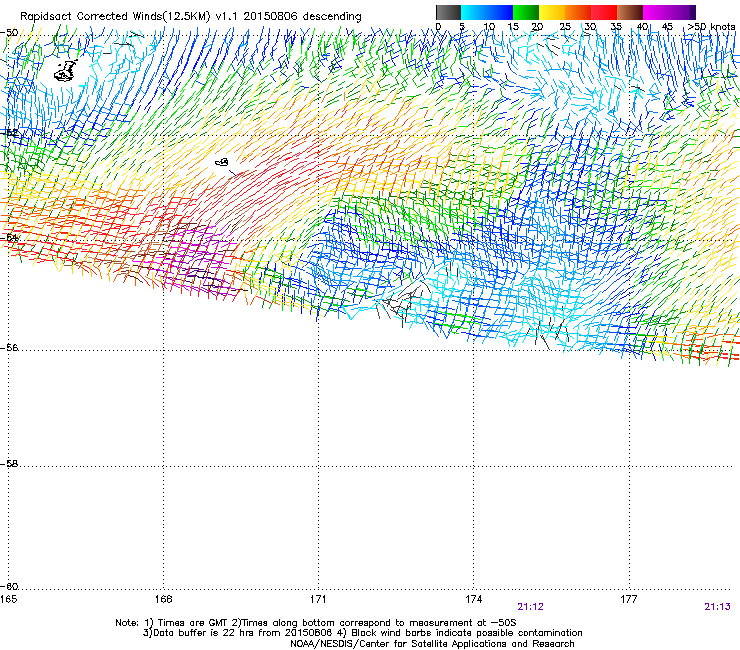Click the '40' legend scale label

pyautogui.click(x=642, y=27)
